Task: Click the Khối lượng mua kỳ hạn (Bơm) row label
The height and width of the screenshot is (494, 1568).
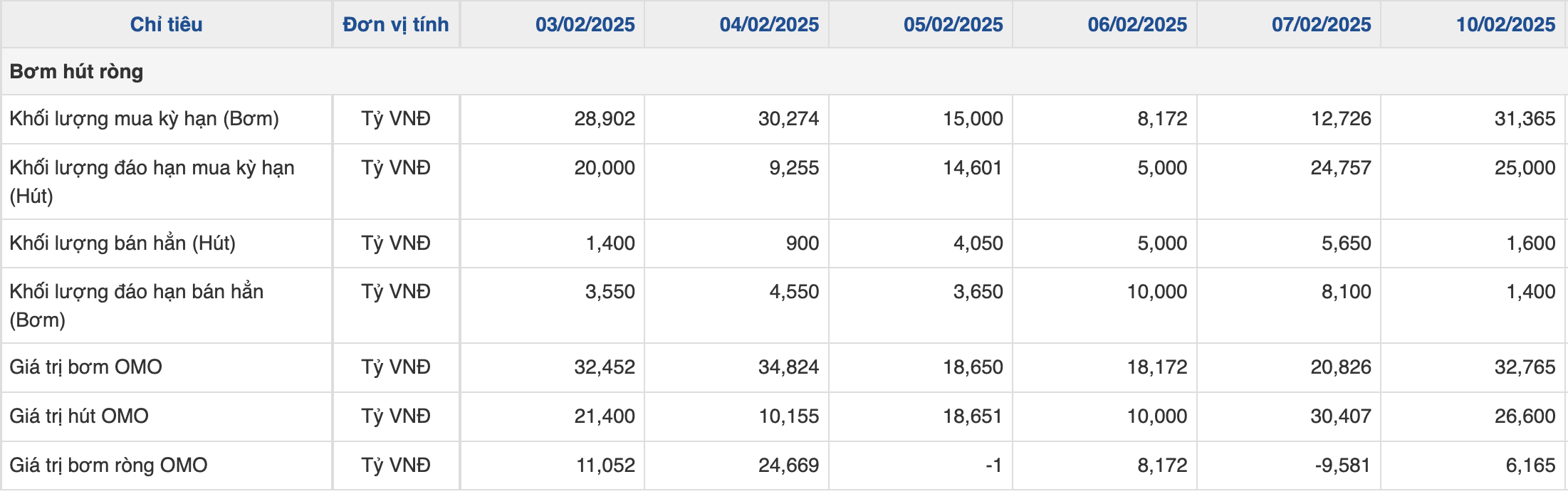Action: (144, 119)
